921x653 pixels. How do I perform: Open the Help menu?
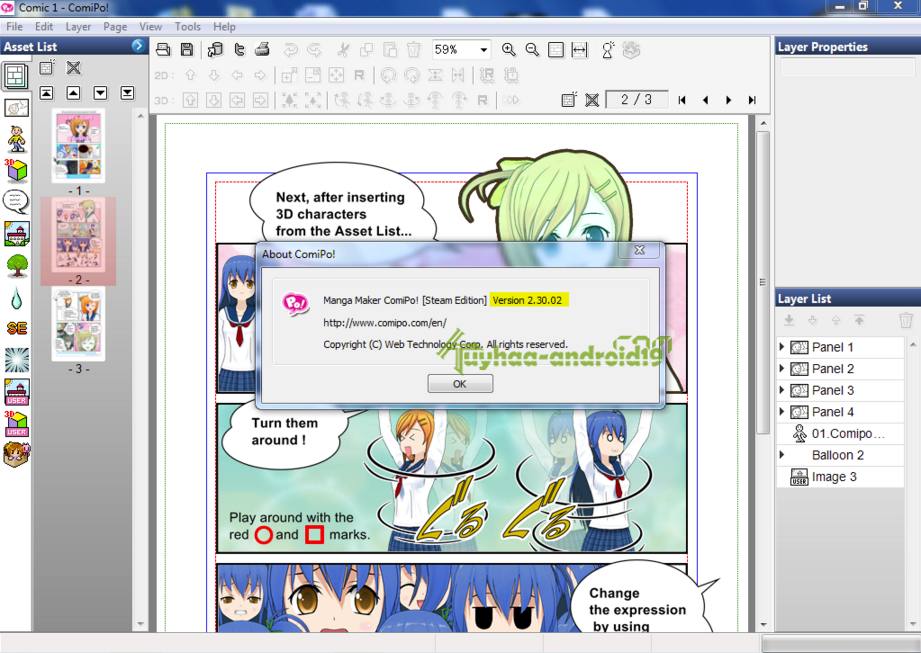(x=224, y=26)
